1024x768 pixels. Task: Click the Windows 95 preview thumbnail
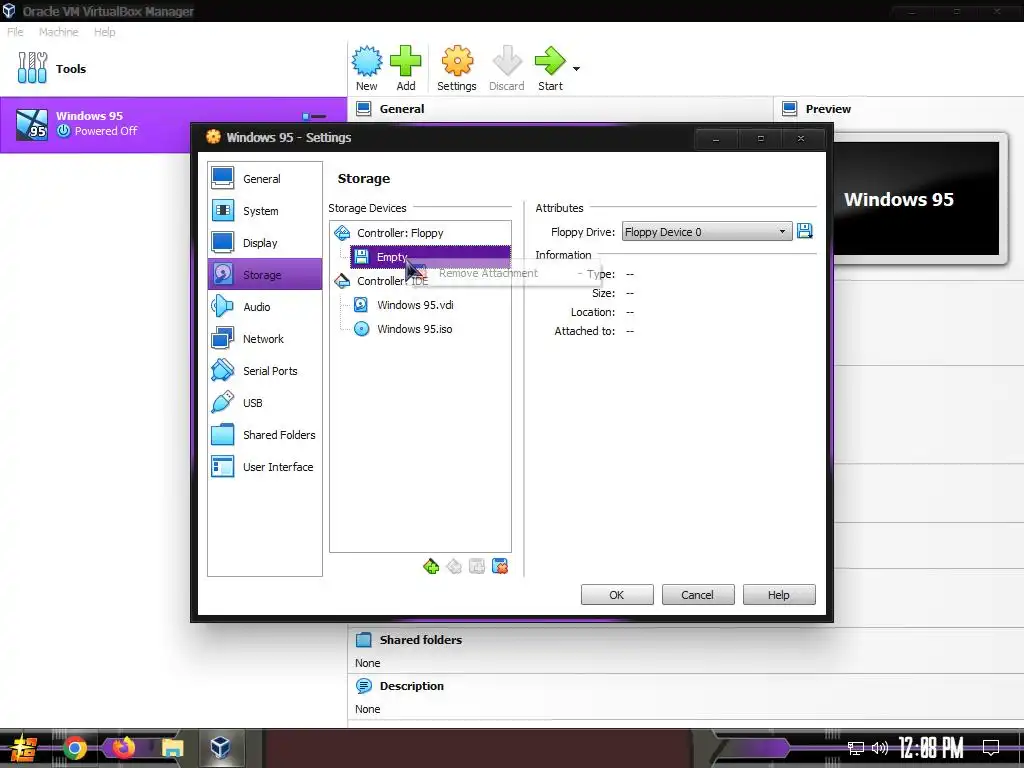916,199
